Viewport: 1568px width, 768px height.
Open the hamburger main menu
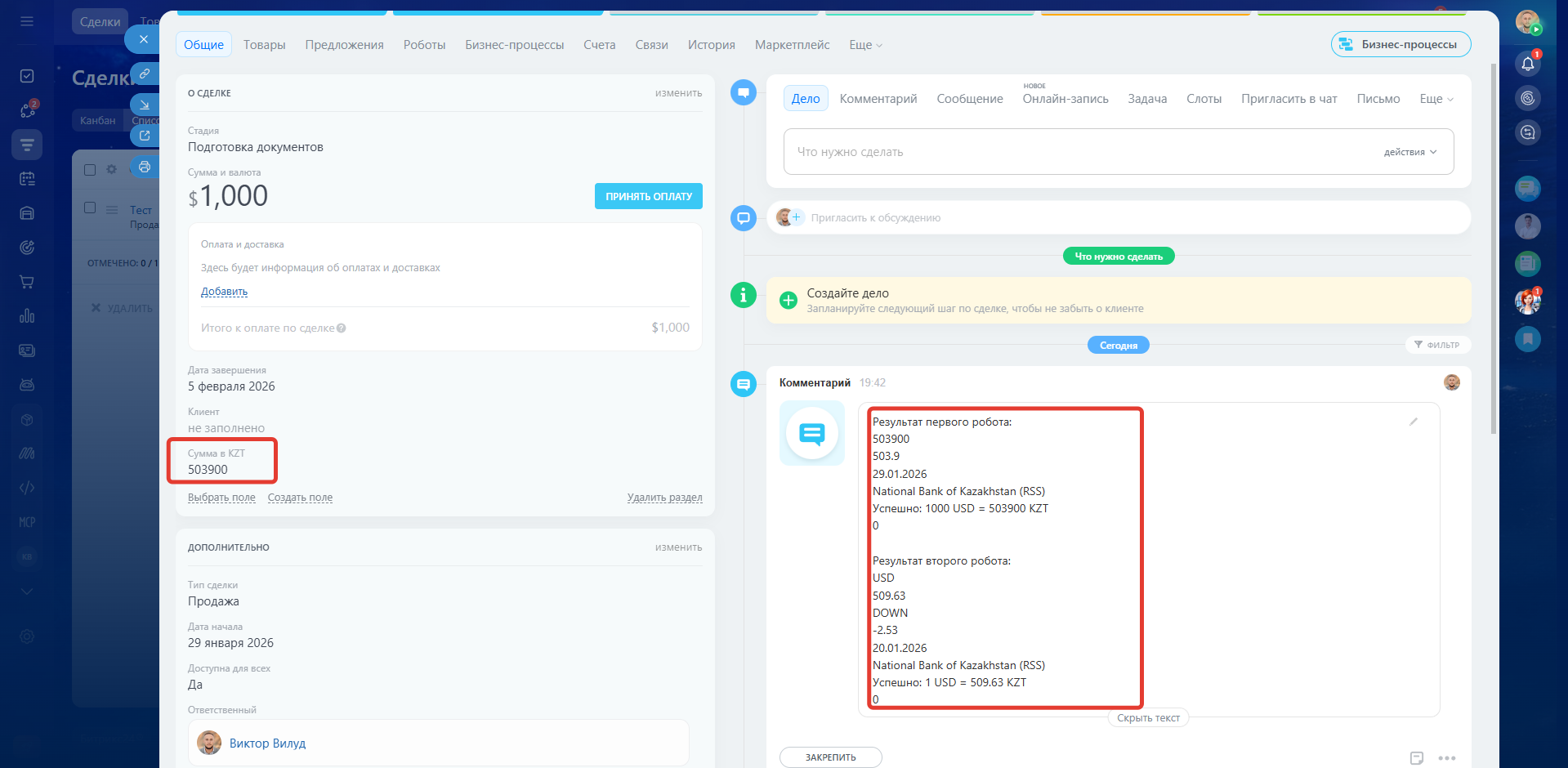pos(27,21)
